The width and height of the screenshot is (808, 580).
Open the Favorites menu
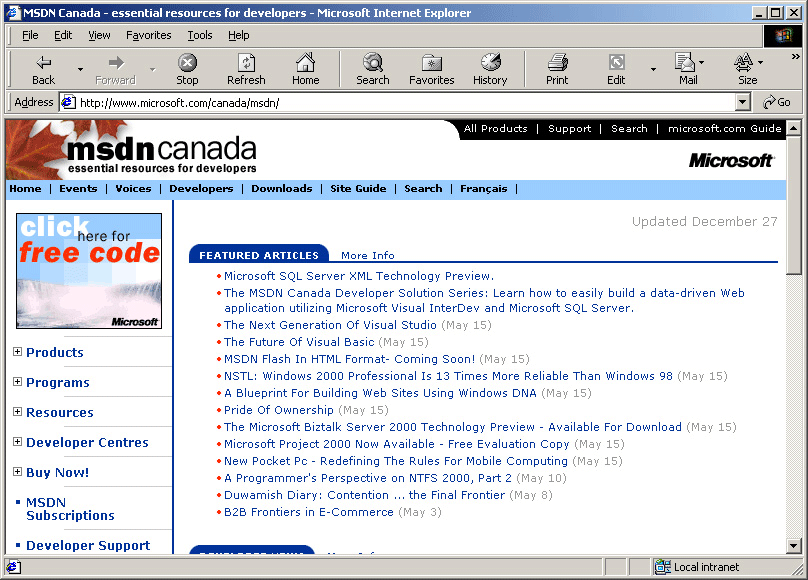tap(148, 35)
